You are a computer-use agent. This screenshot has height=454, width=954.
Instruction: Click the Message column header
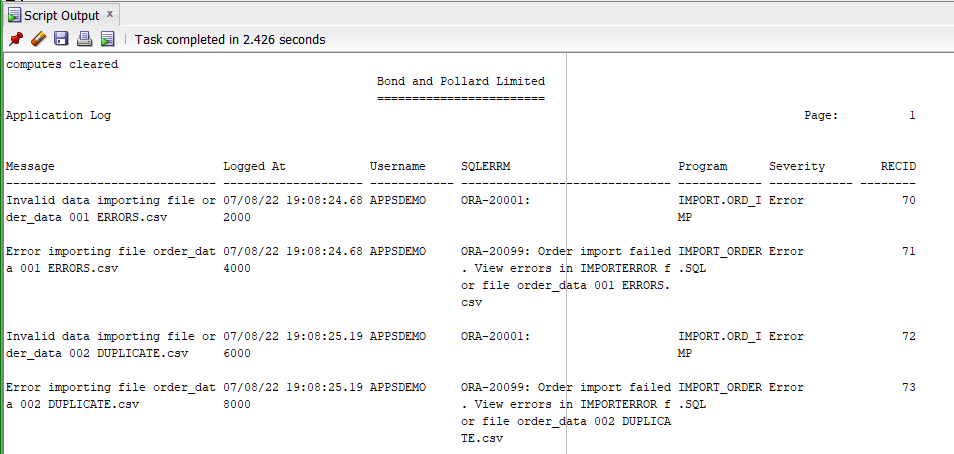tap(30, 166)
